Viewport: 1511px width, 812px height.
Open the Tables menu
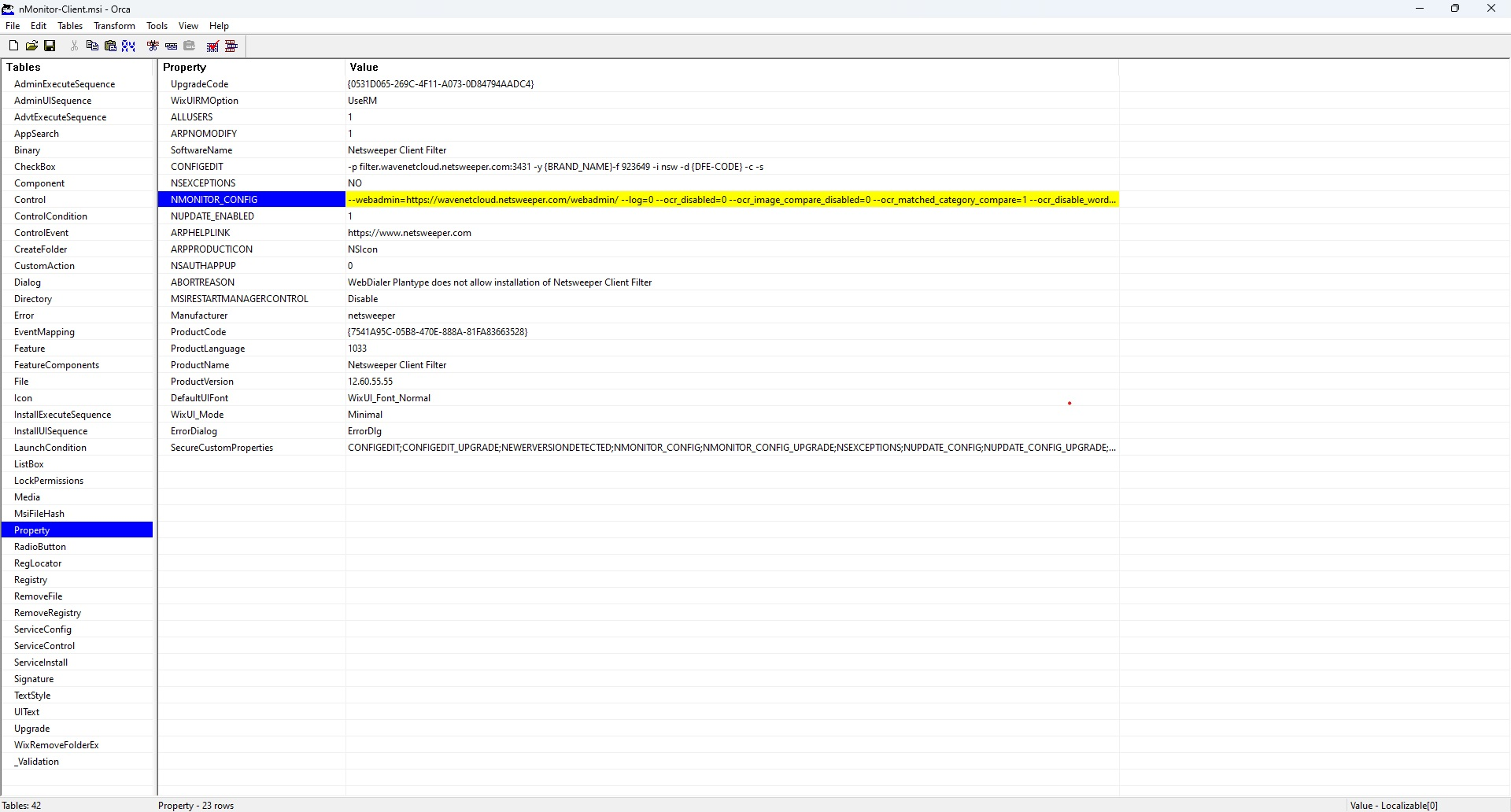70,26
